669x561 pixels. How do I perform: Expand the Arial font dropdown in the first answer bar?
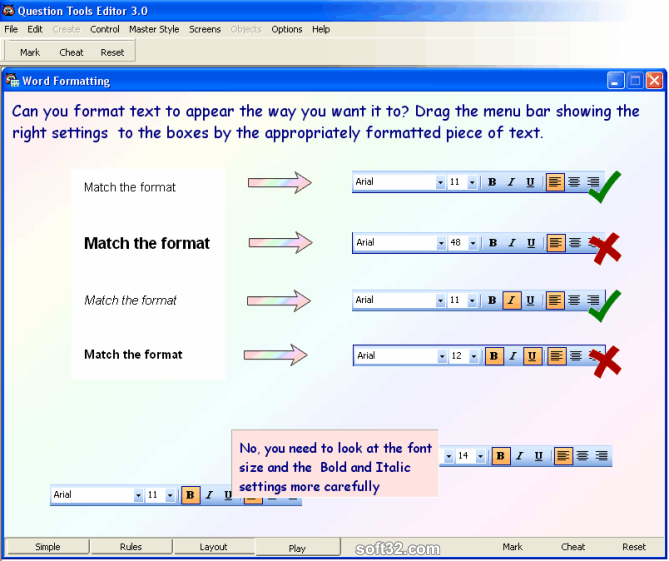coord(440,183)
